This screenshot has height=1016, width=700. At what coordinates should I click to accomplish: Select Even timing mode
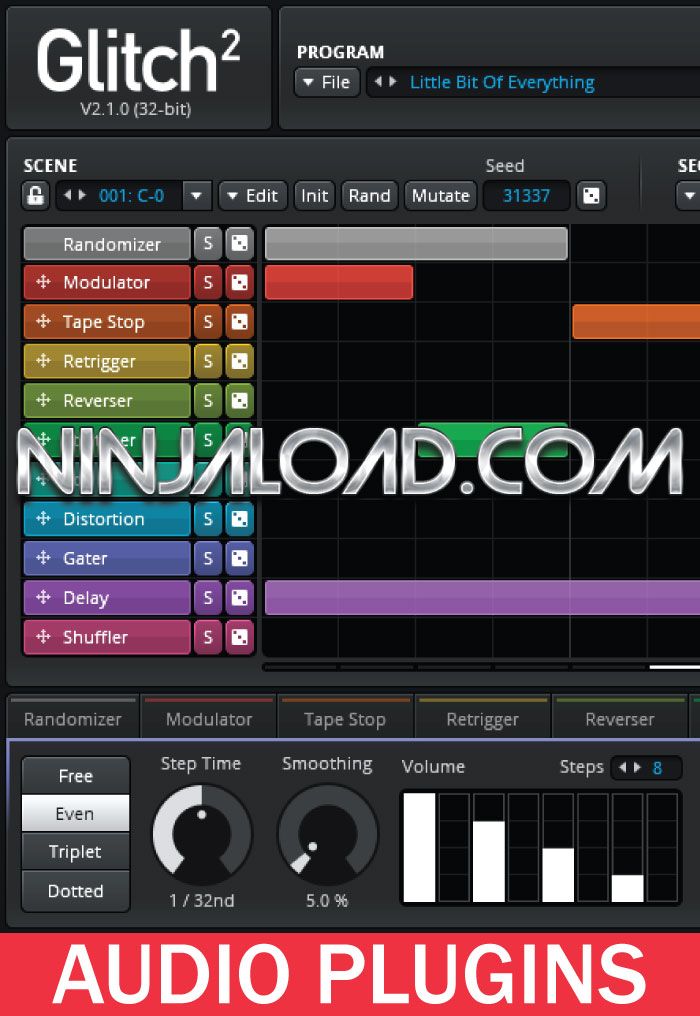tap(76, 813)
